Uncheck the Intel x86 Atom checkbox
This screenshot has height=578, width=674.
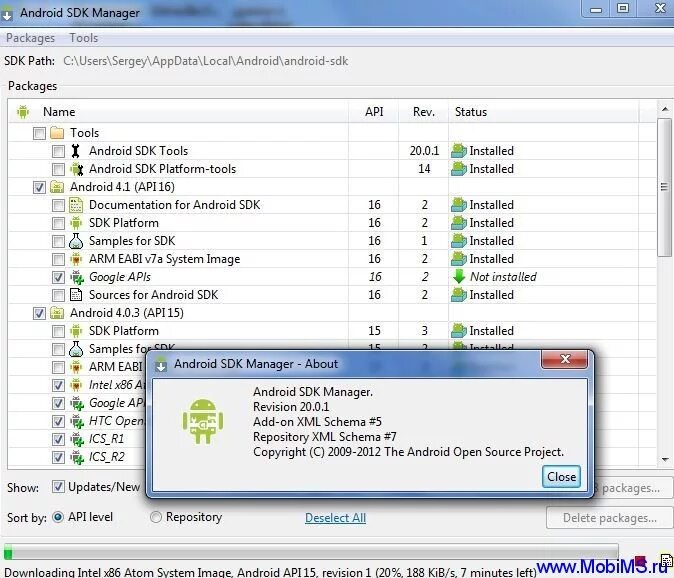click(x=58, y=385)
